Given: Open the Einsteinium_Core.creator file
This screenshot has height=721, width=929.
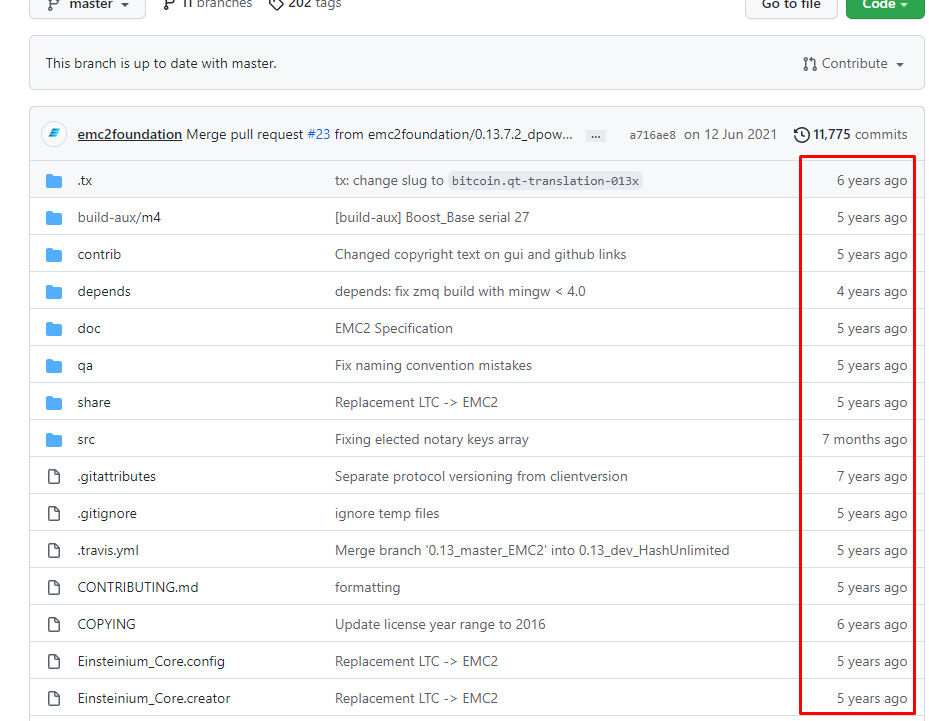Looking at the screenshot, I should coord(154,698).
